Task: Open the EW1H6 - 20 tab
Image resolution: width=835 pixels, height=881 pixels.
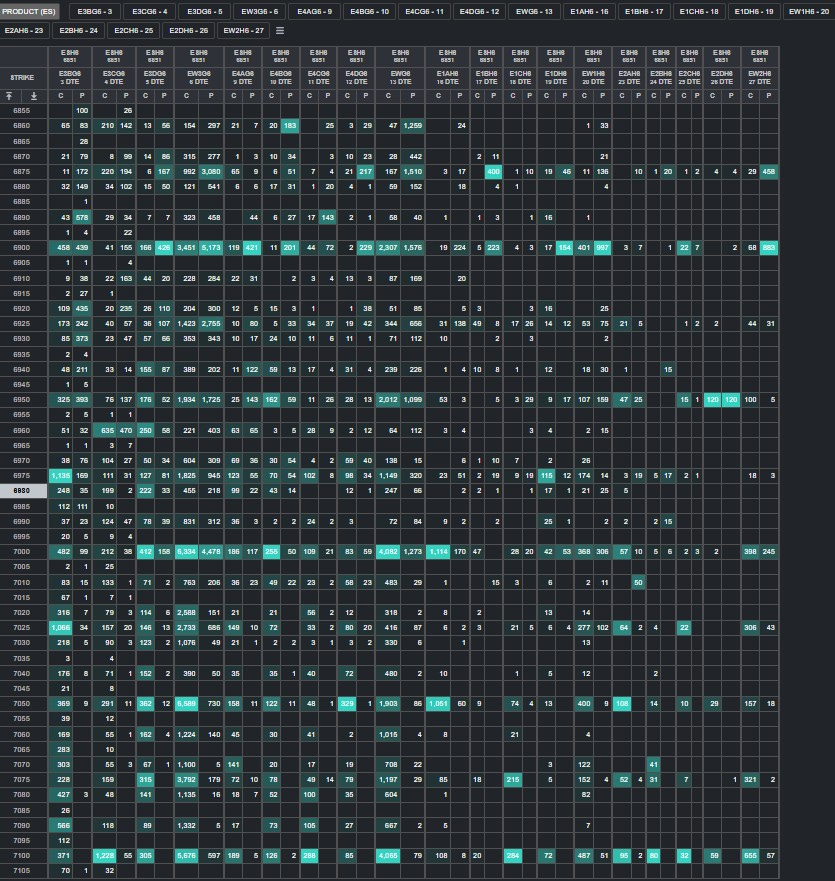Action: point(809,11)
